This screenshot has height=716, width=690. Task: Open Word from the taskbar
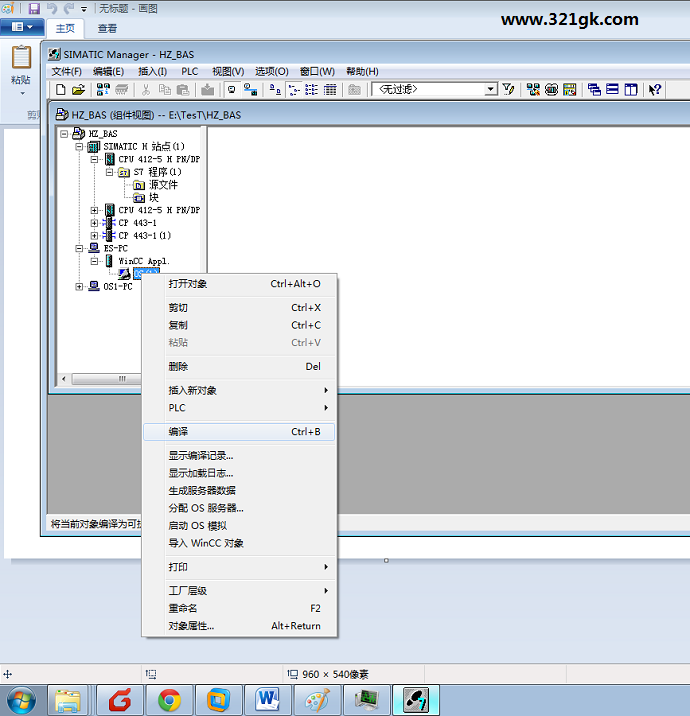pyautogui.click(x=268, y=700)
